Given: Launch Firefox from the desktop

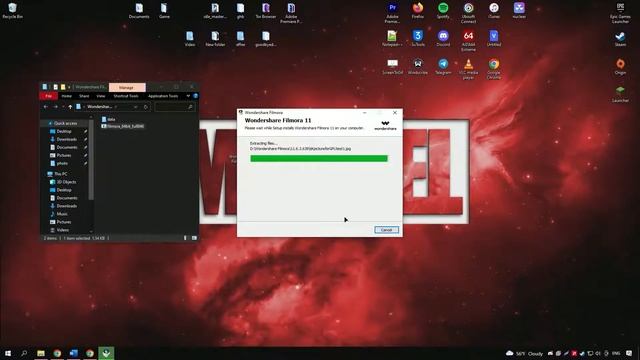Looking at the screenshot, I should [x=418, y=11].
